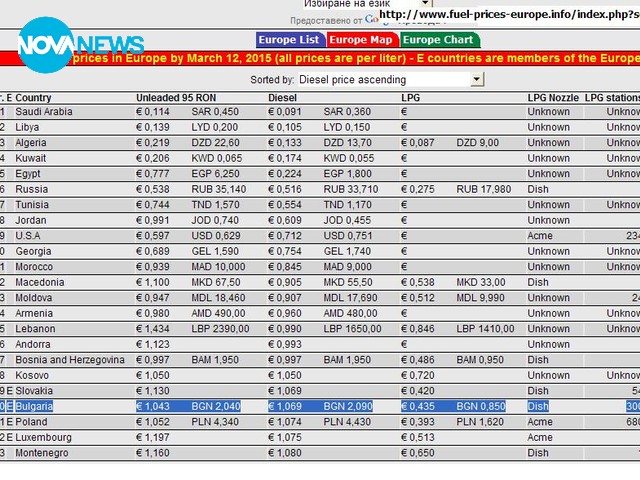Click the Poland country cell
640x480 pixels.
(x=33, y=422)
